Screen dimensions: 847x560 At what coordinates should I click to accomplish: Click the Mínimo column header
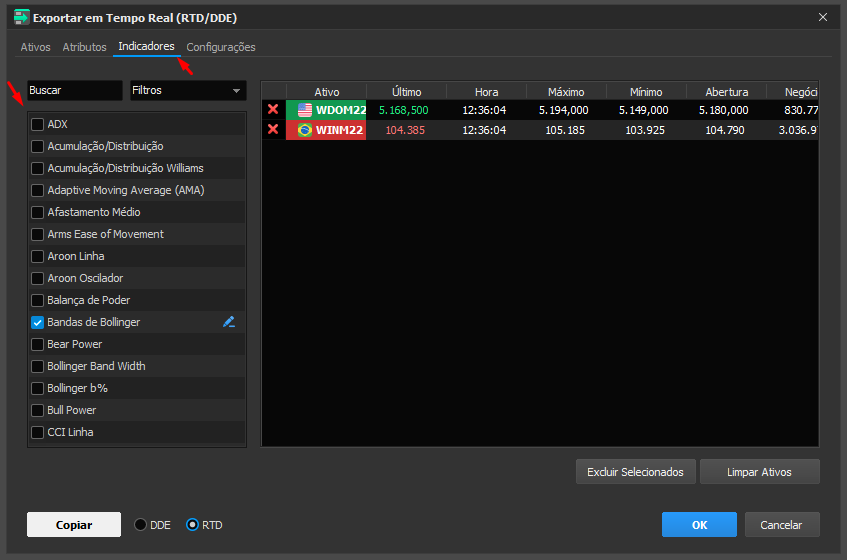pyautogui.click(x=646, y=92)
